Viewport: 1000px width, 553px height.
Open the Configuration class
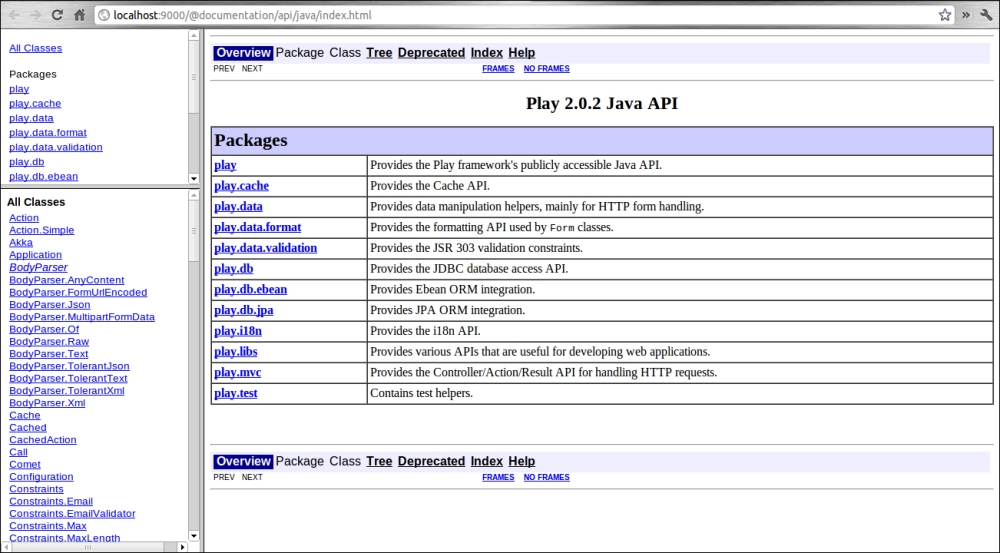41,476
